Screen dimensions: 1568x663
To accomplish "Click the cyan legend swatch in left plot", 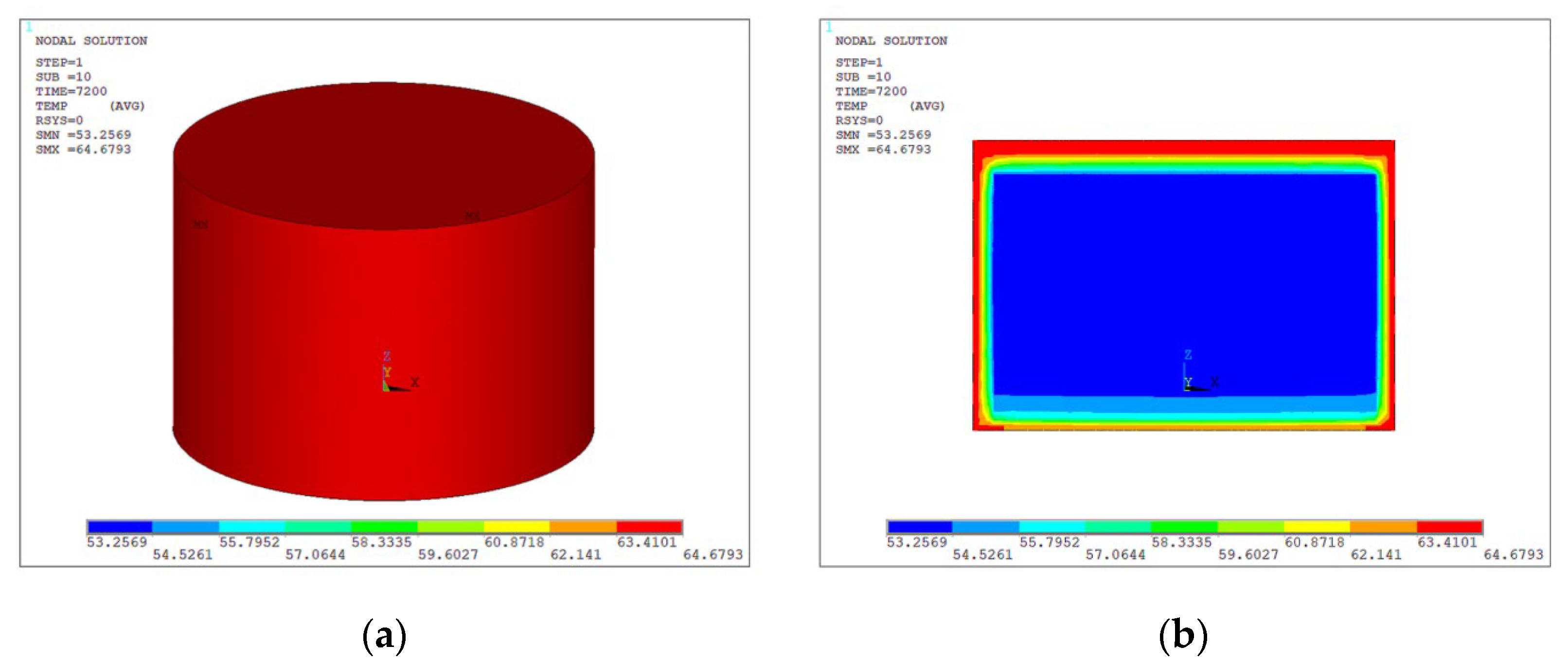I will [252, 527].
